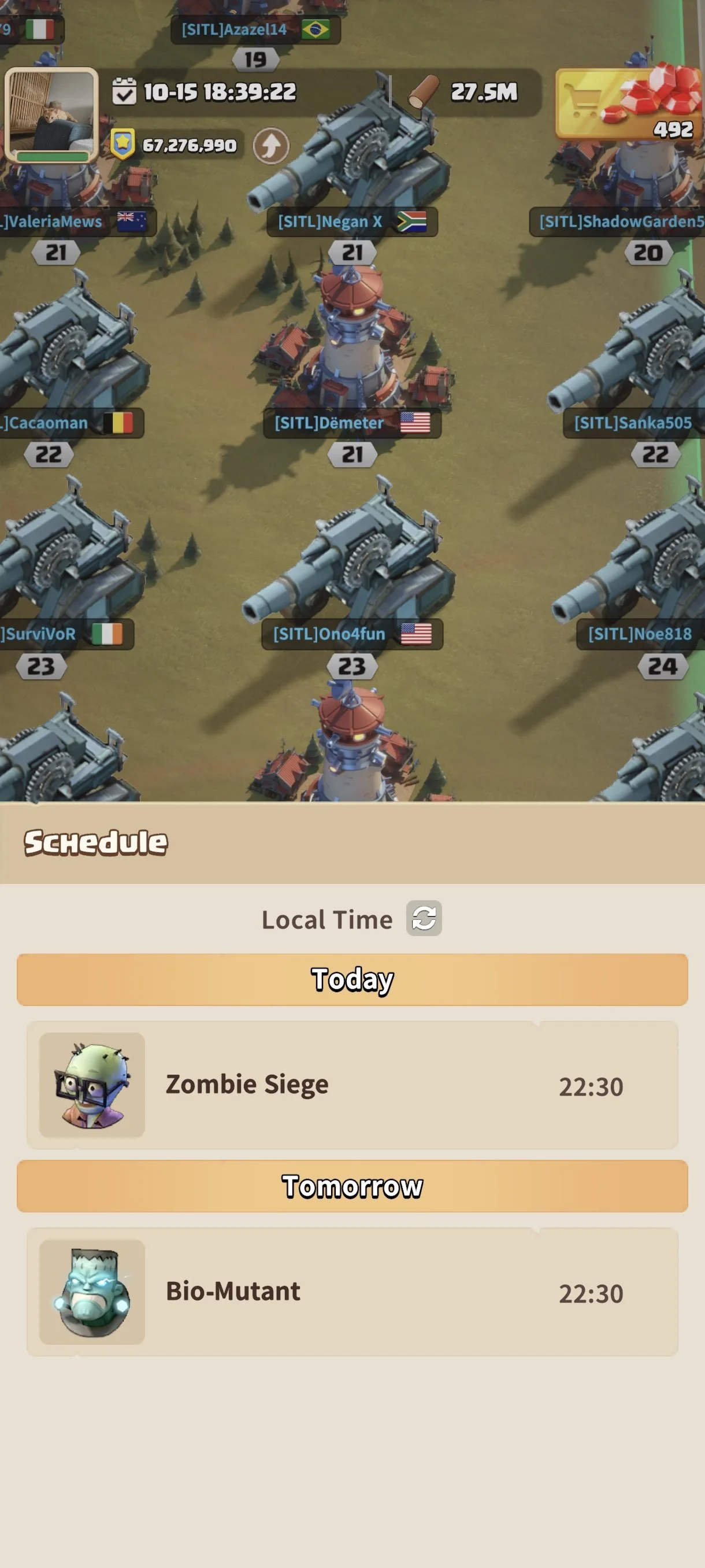Tap the calendar checkmark icon
Screen dimensions: 705x1568
[x=124, y=91]
